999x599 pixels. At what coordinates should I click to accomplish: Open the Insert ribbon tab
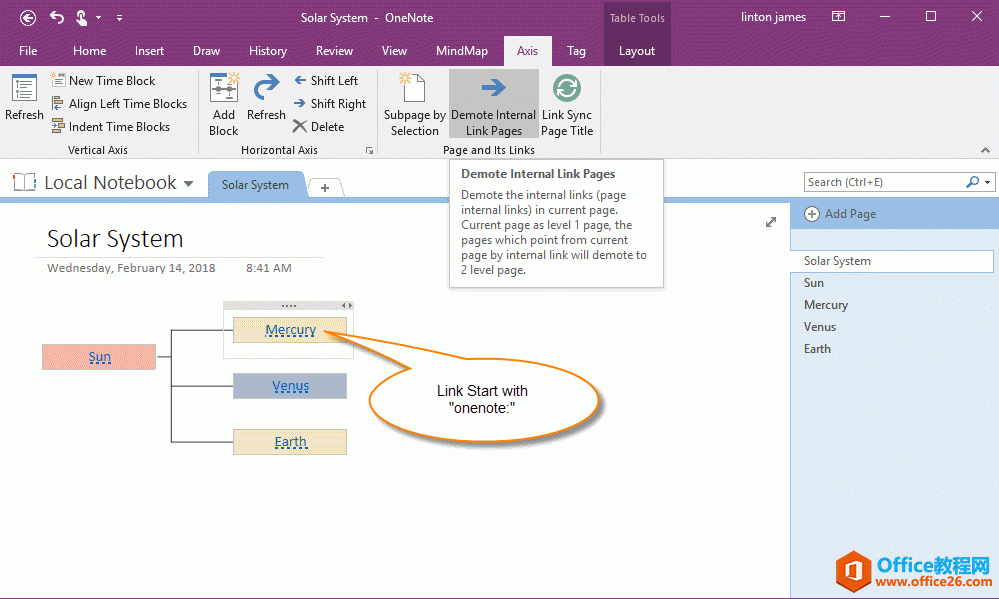[150, 51]
